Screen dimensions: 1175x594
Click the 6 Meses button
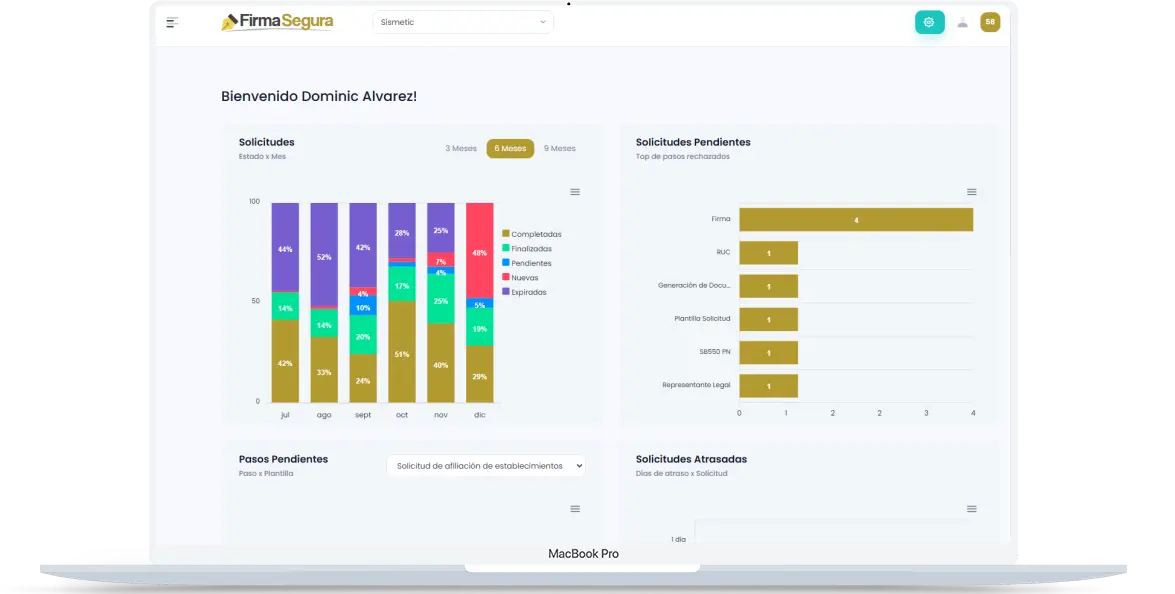pyautogui.click(x=510, y=149)
